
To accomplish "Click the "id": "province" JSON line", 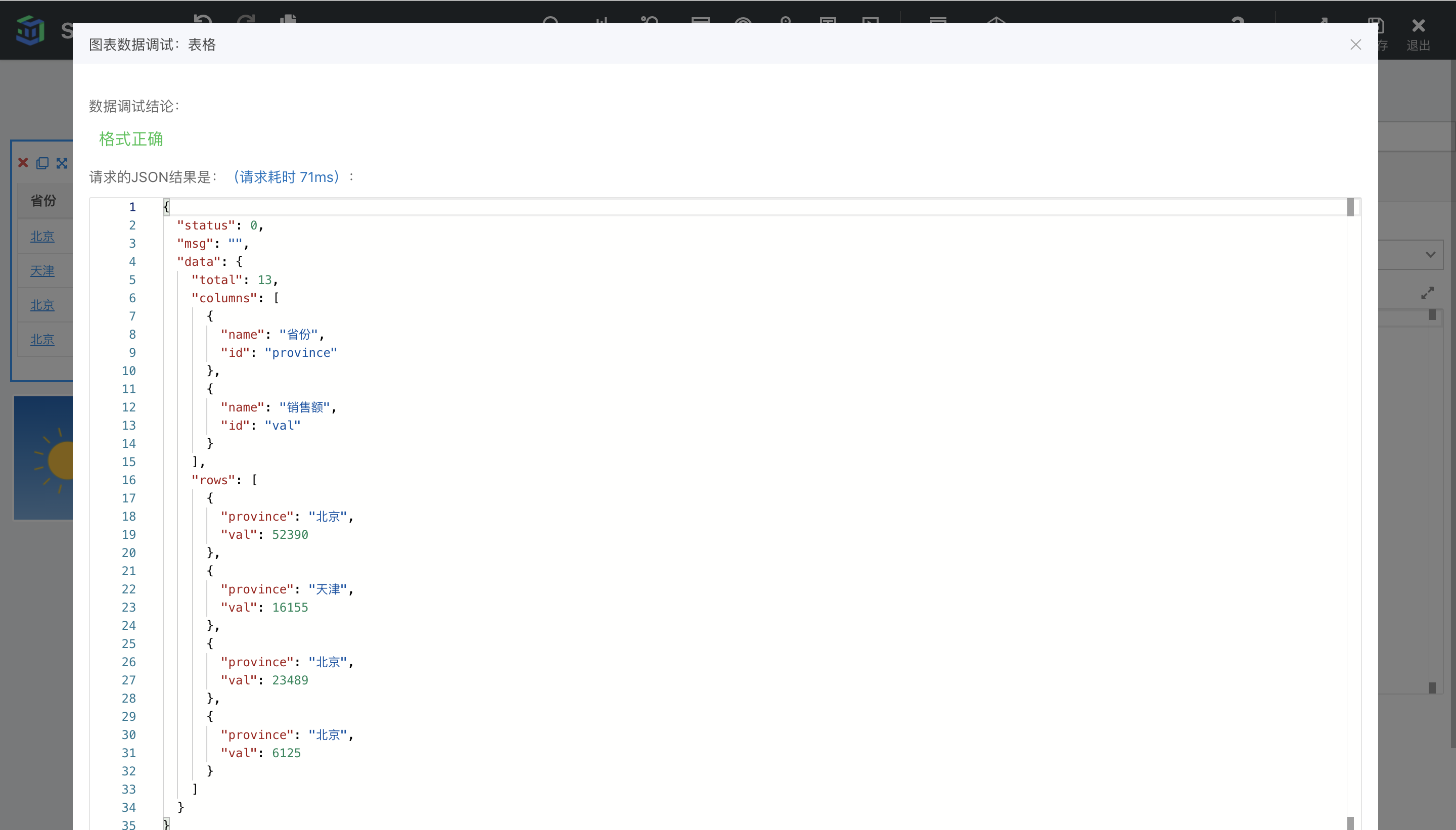I will point(279,353).
